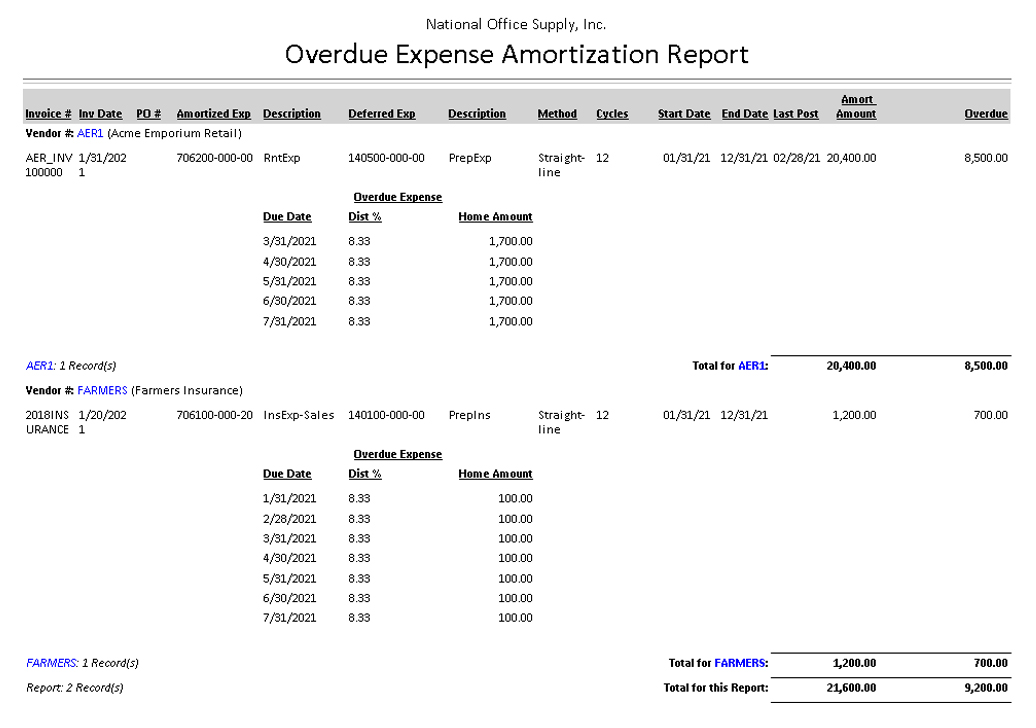Screen dimensions: 1036x728
Task: Click the Invoice # column header
Action: [x=48, y=114]
